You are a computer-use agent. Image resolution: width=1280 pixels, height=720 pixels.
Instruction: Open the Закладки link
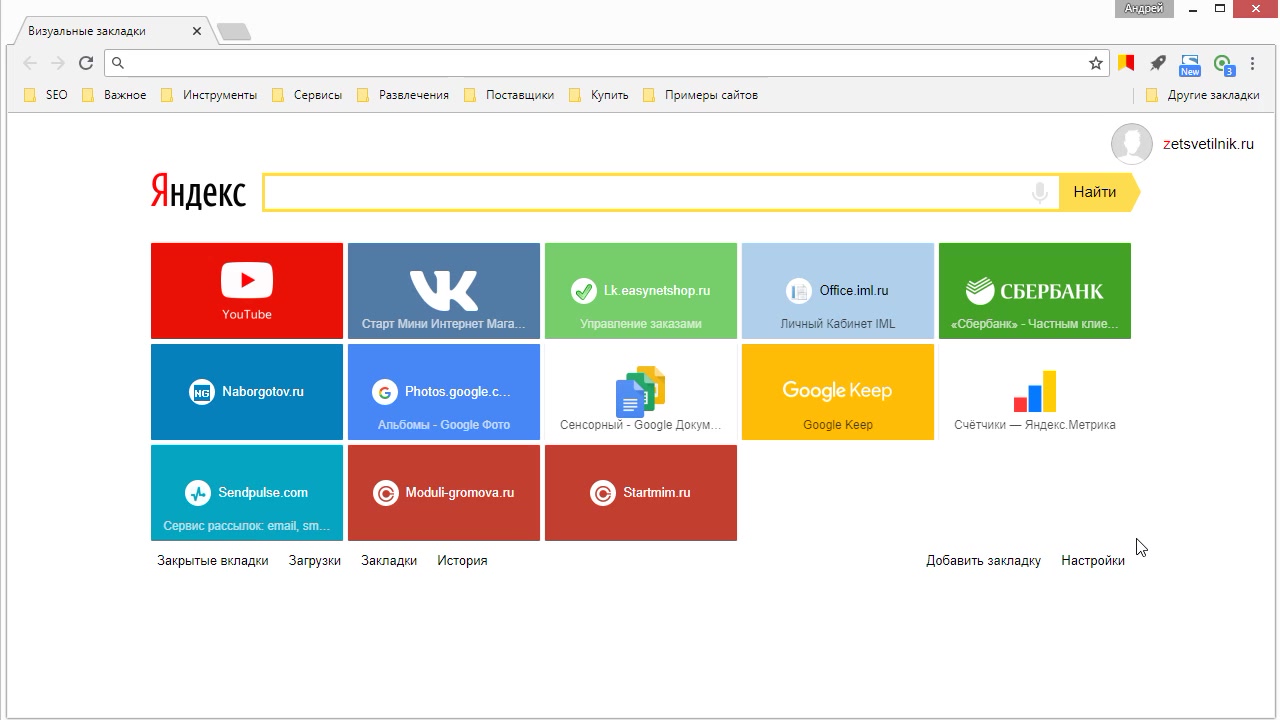[389, 560]
